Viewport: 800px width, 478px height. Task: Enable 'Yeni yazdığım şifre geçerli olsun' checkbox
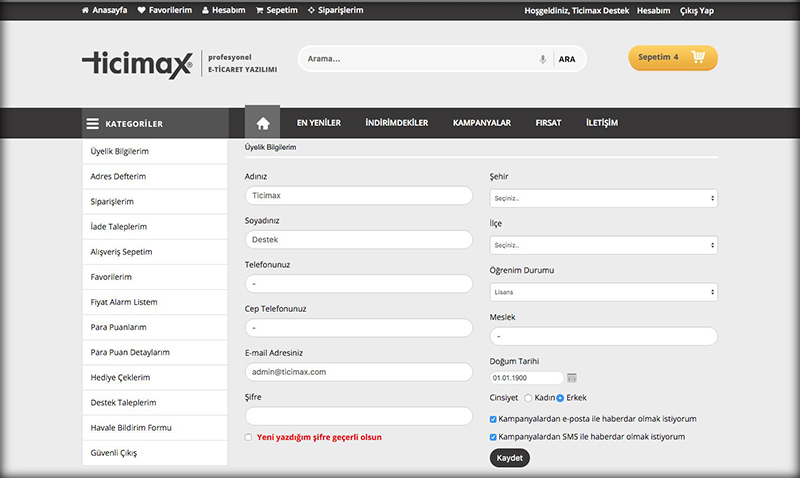click(249, 437)
